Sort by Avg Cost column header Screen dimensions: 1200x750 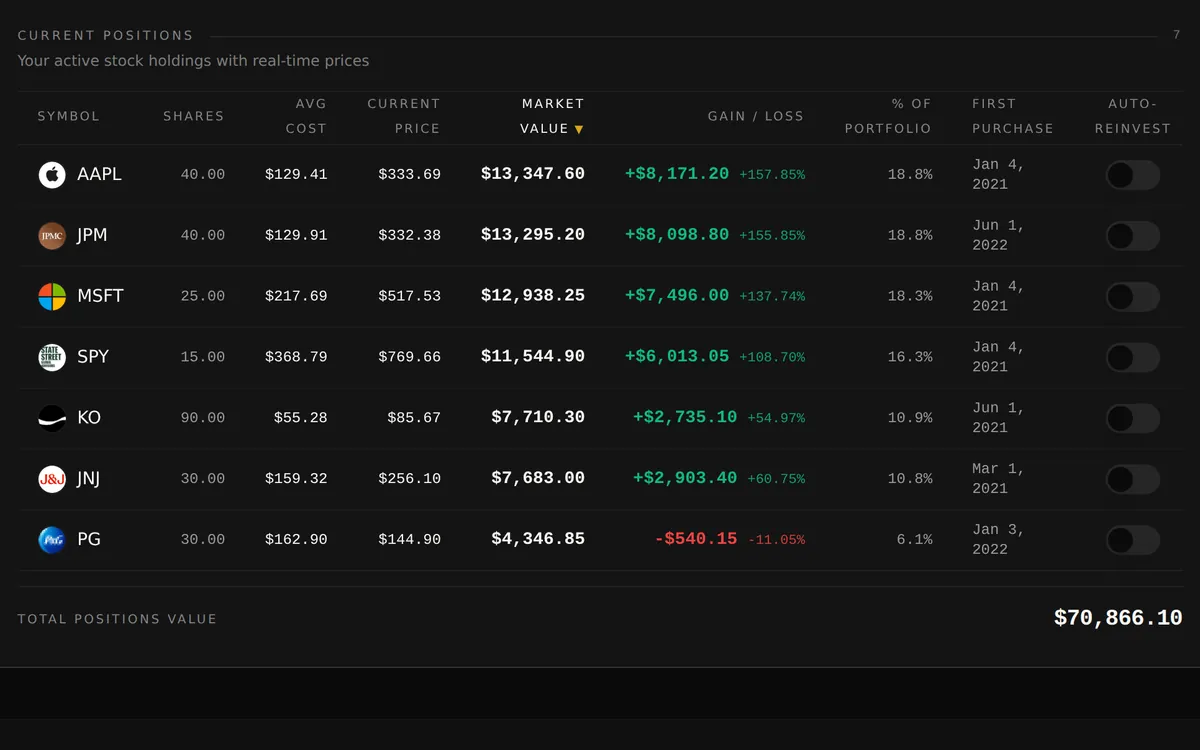tap(306, 116)
